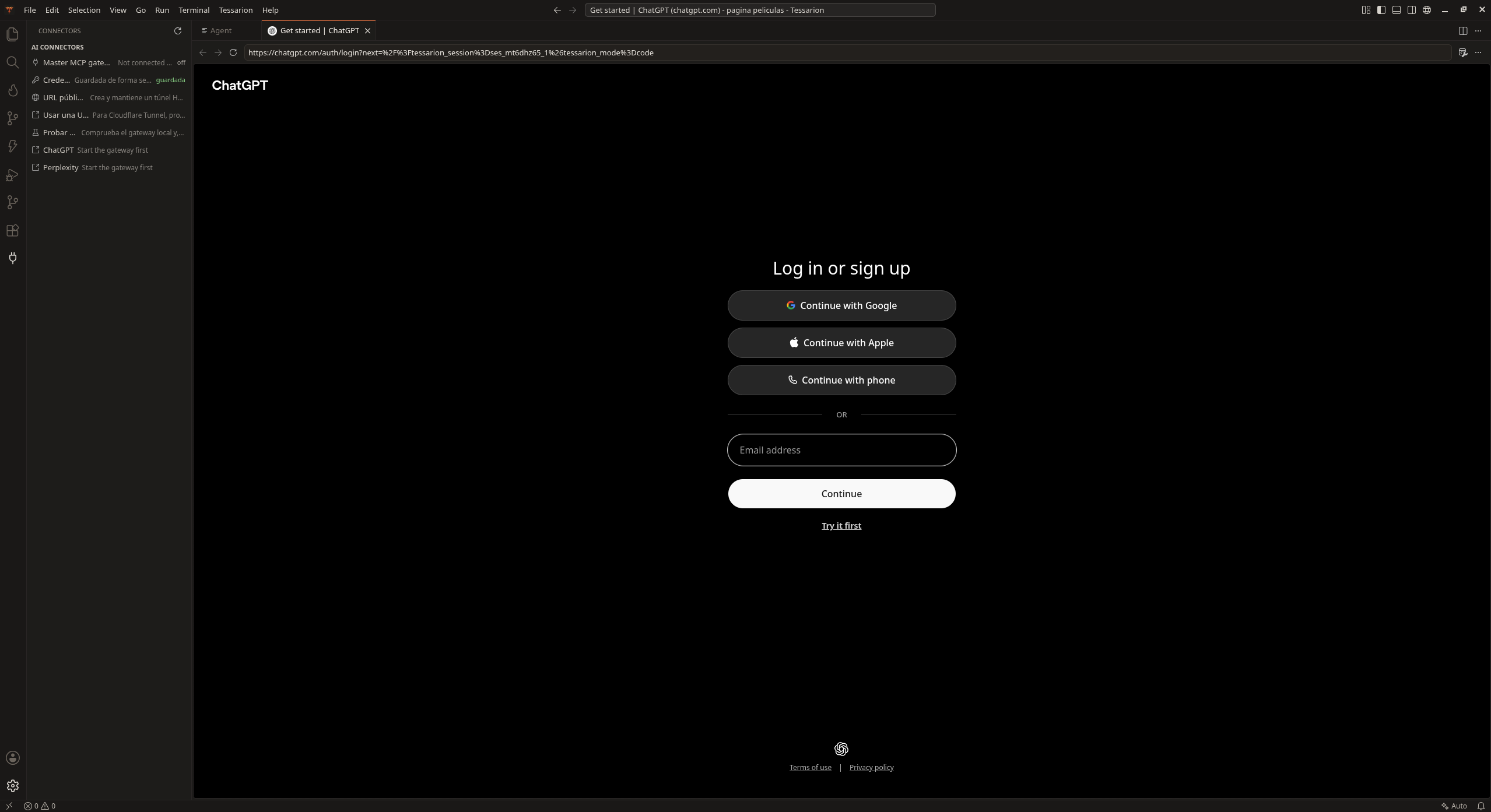This screenshot has width=1491, height=812.
Task: Open the Run menu
Action: point(162,10)
